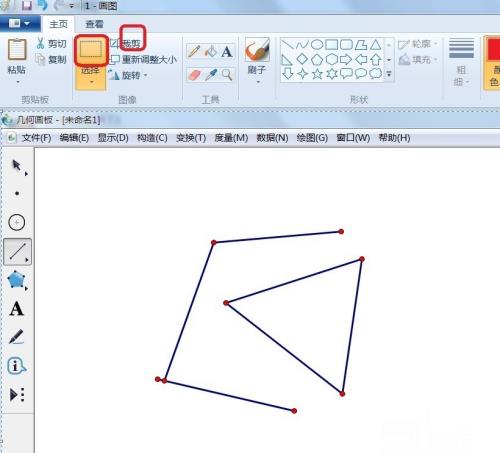Click the red color 1 swatch
Screen dimensions: 500x453
point(493,49)
